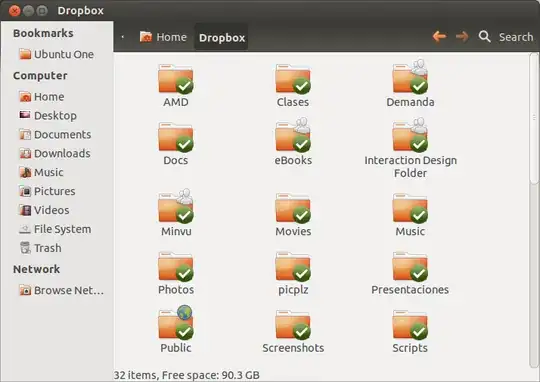Click the Browse Network sidebar icon
This screenshot has height=382, width=540.
click(x=25, y=290)
